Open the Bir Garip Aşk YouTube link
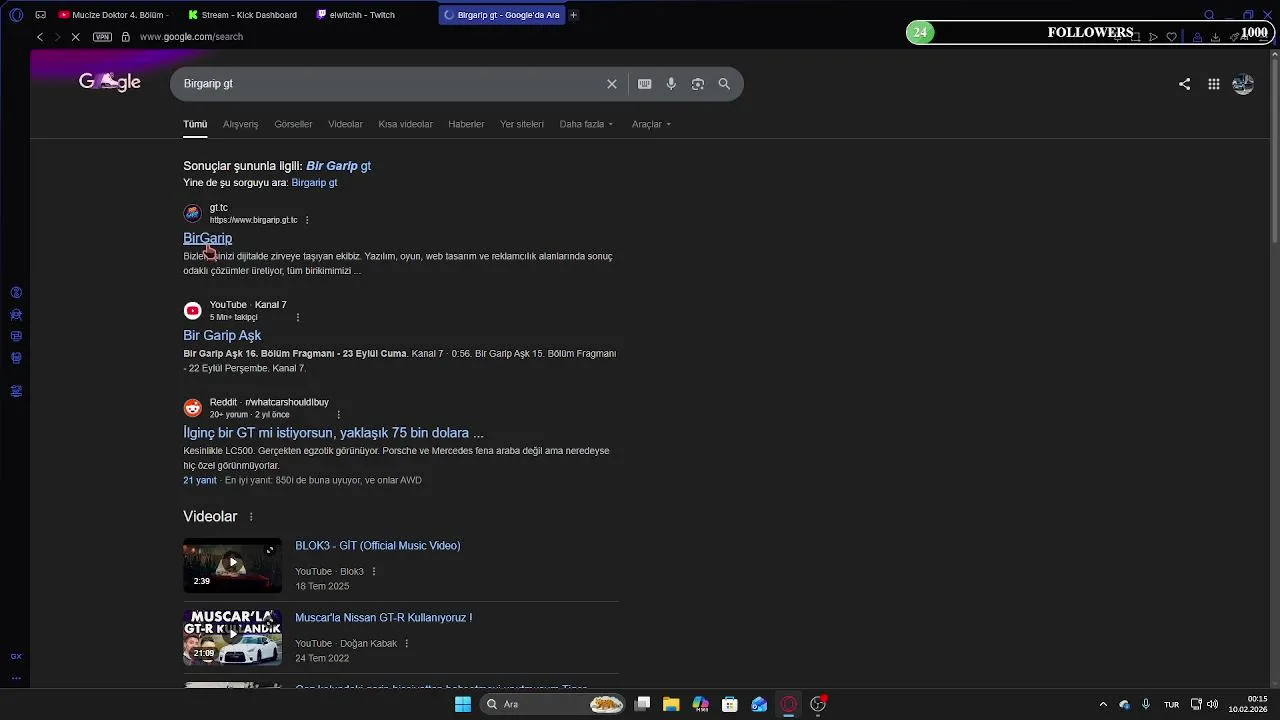The width and height of the screenshot is (1280, 720). point(222,335)
